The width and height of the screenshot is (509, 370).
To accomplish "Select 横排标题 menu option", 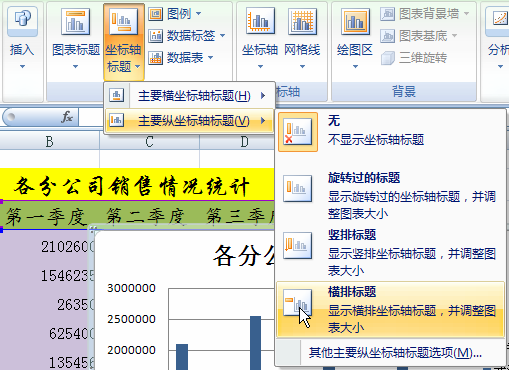I will [x=390, y=309].
